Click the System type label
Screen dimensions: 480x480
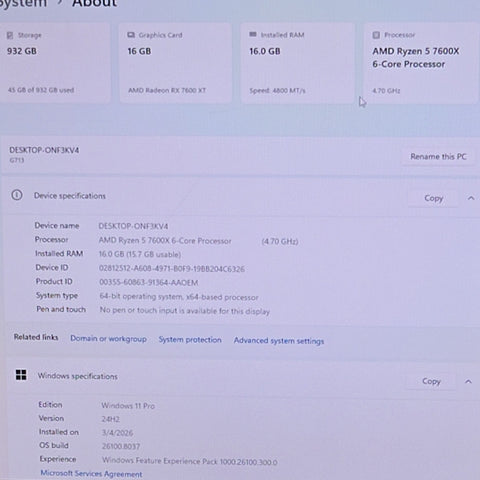pyautogui.click(x=57, y=295)
